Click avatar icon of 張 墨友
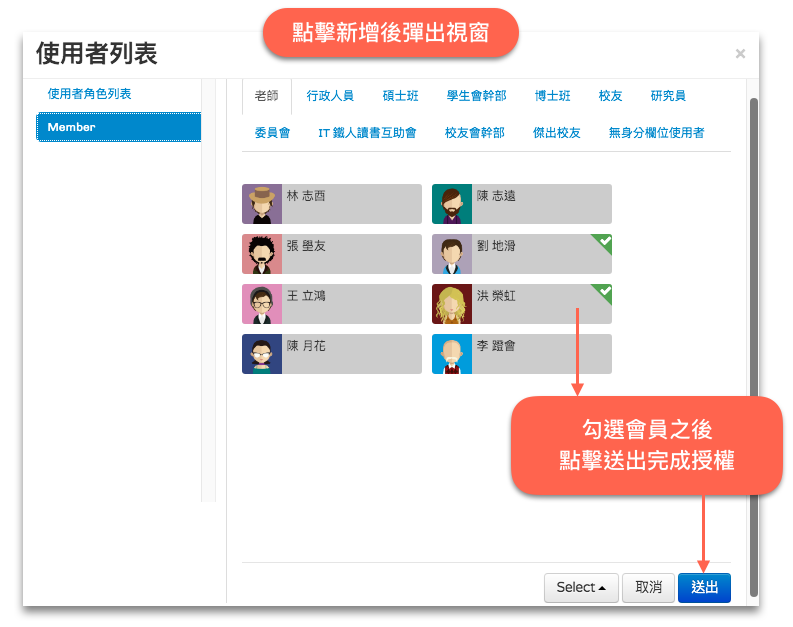793x627 pixels. click(262, 254)
